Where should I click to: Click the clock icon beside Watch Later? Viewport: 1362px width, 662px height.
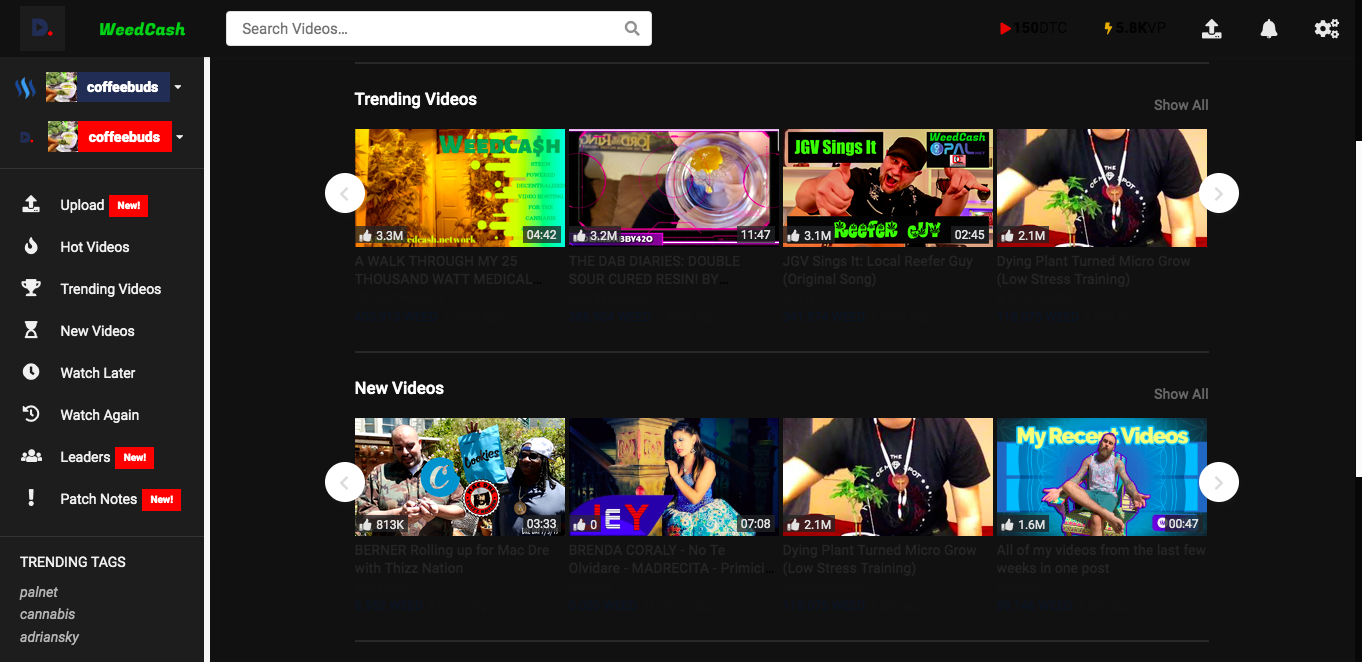pos(31,372)
